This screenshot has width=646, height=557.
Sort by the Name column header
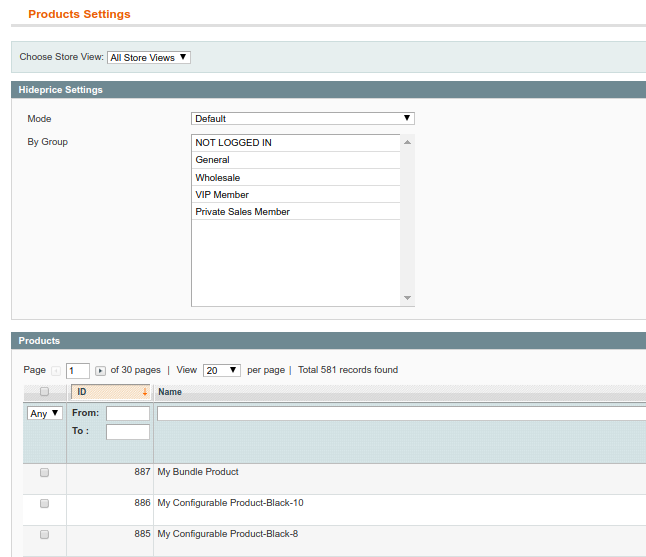[x=170, y=393]
